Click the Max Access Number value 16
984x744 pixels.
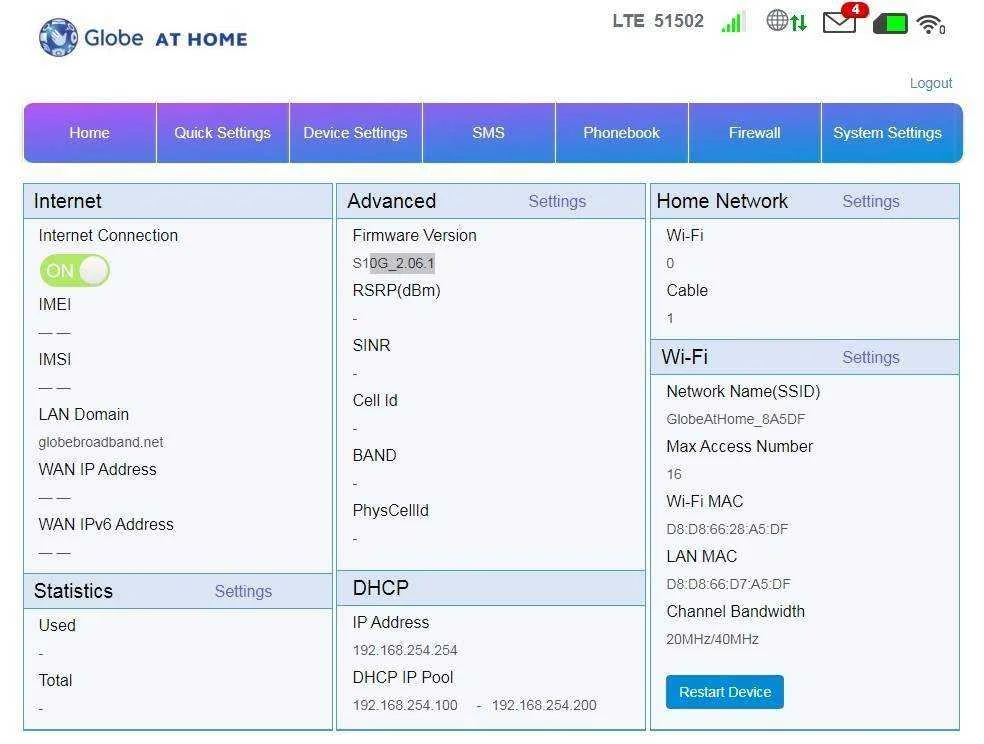674,474
